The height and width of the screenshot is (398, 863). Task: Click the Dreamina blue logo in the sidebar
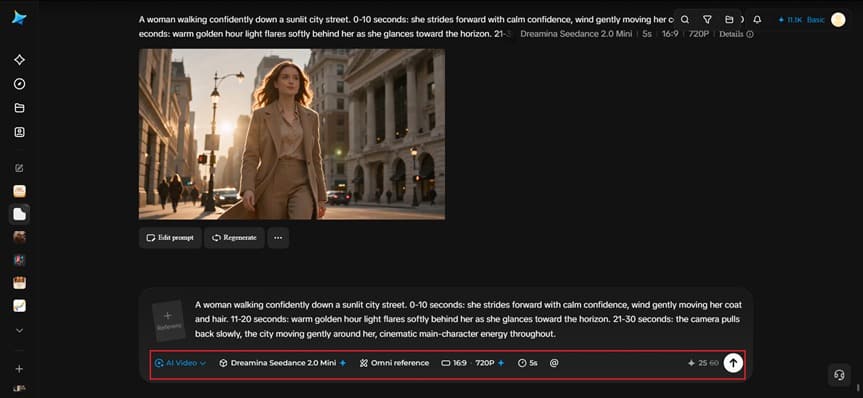click(x=19, y=18)
